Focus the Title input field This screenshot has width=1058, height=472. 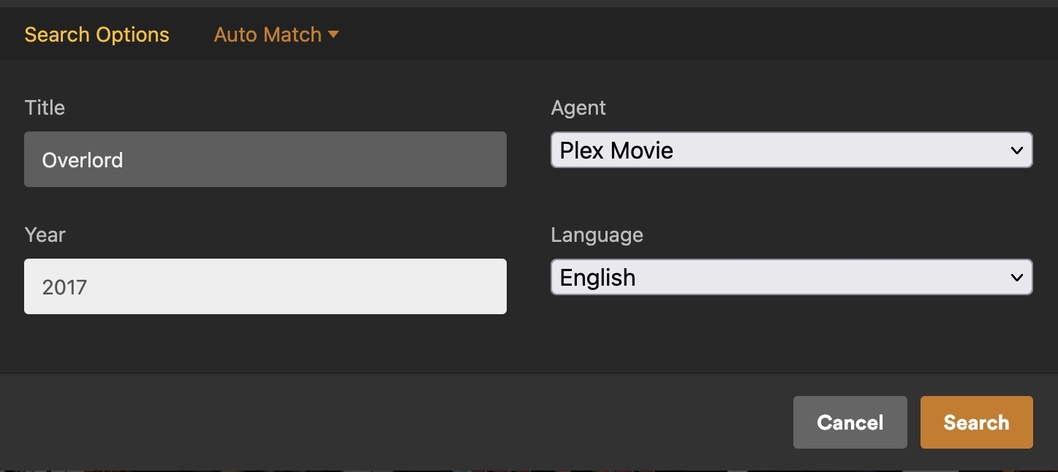(265, 160)
